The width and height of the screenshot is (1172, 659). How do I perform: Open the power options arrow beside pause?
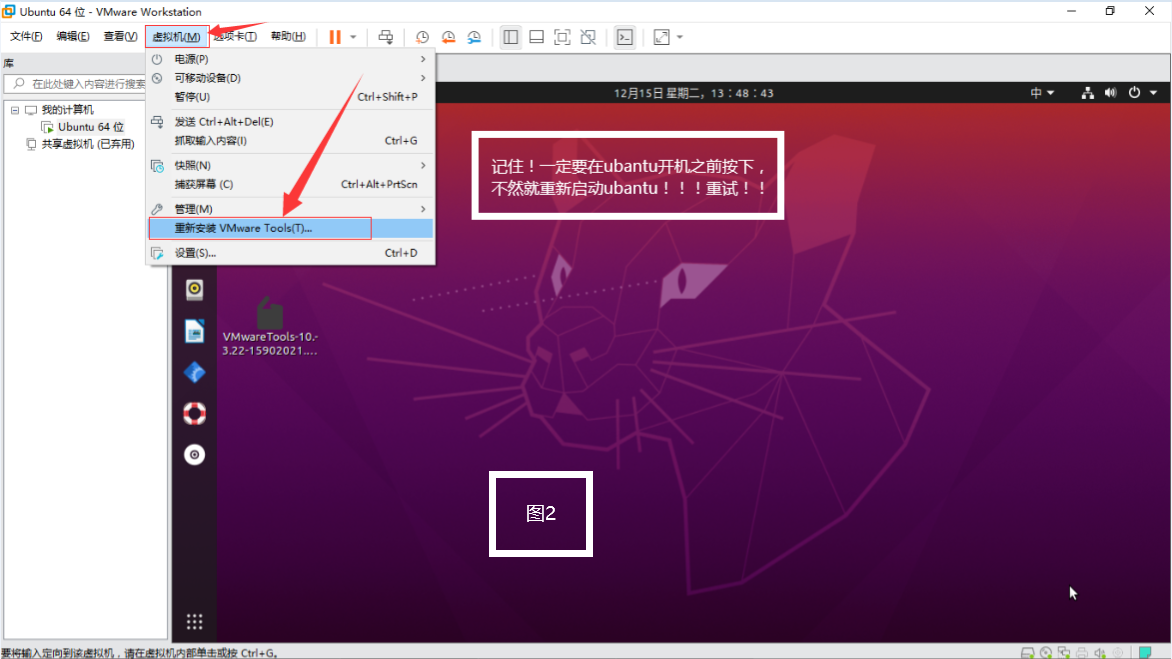[354, 37]
